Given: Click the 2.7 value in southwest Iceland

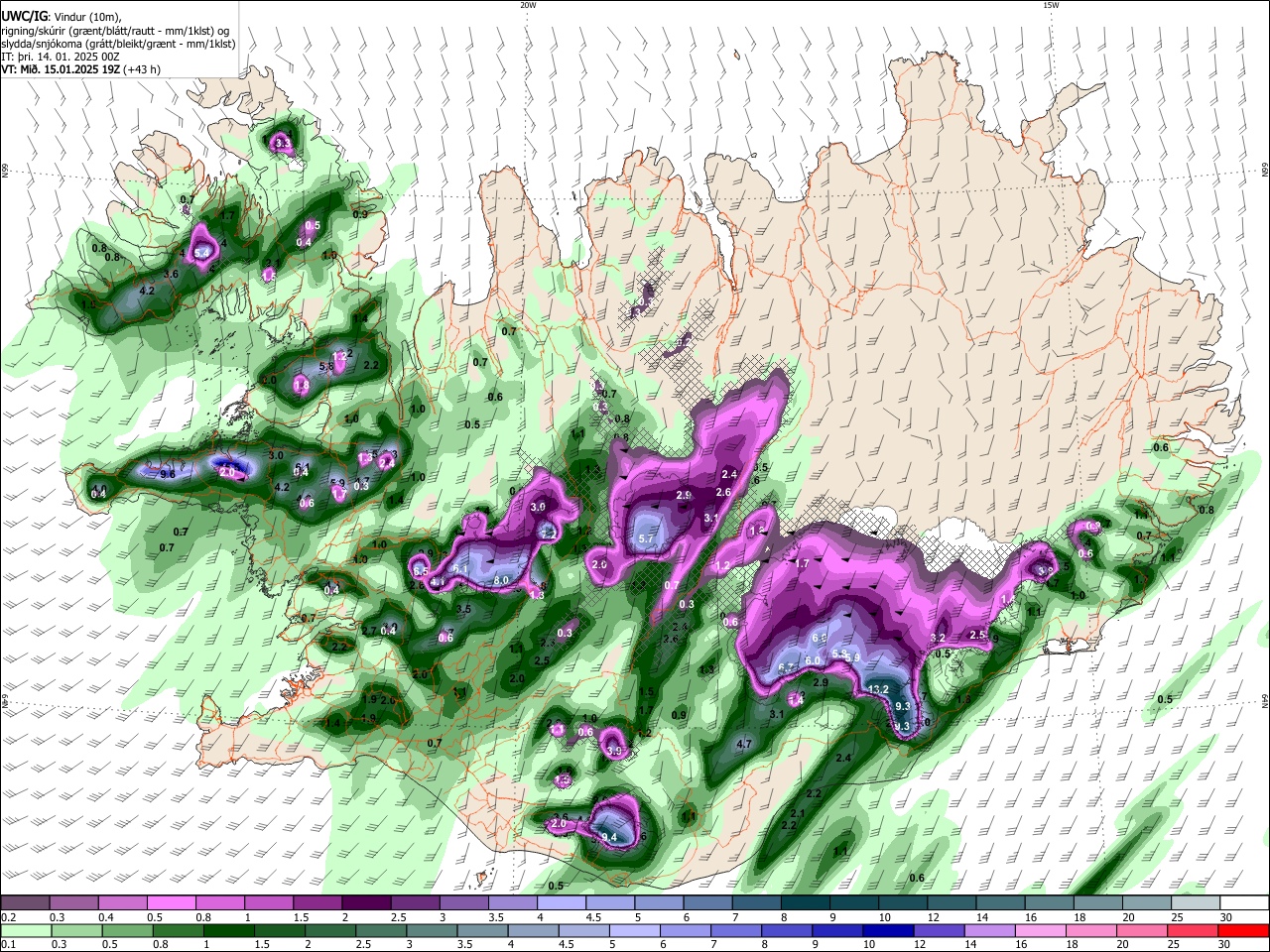Looking at the screenshot, I should coord(369,631).
